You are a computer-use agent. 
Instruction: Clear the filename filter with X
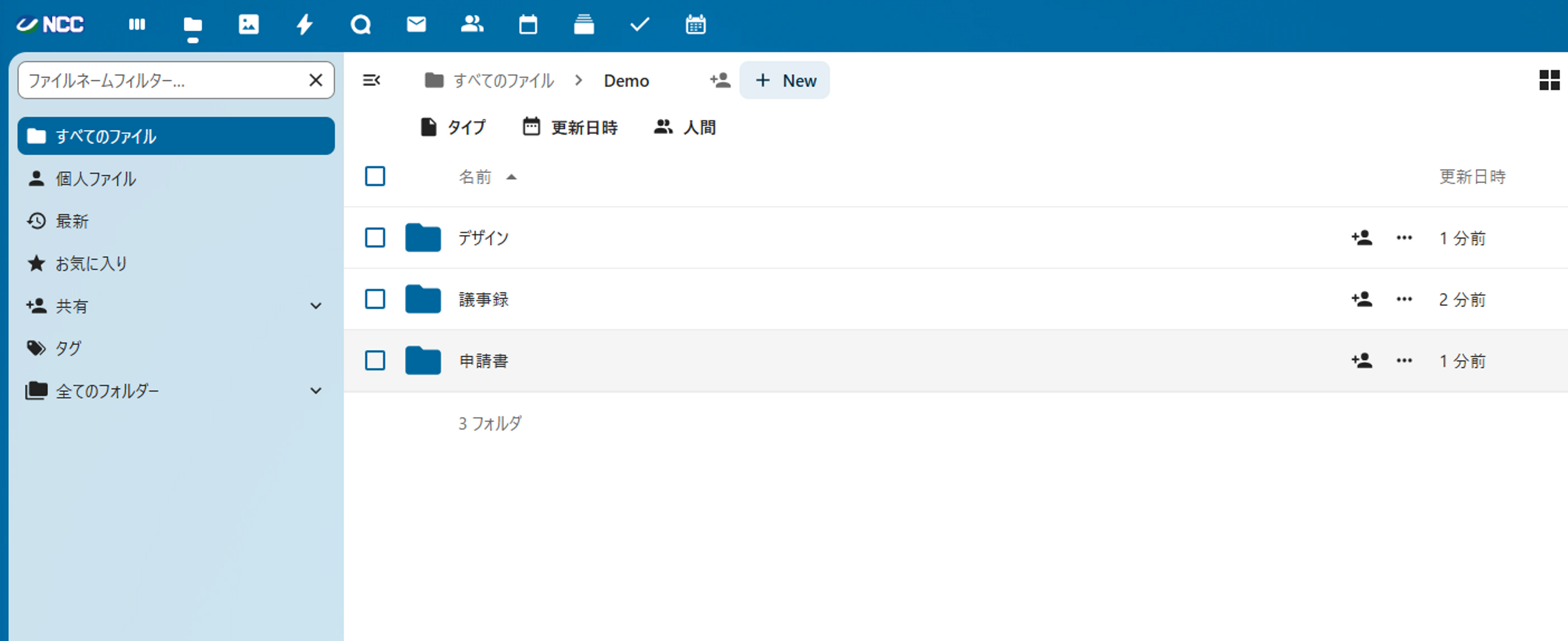(315, 80)
